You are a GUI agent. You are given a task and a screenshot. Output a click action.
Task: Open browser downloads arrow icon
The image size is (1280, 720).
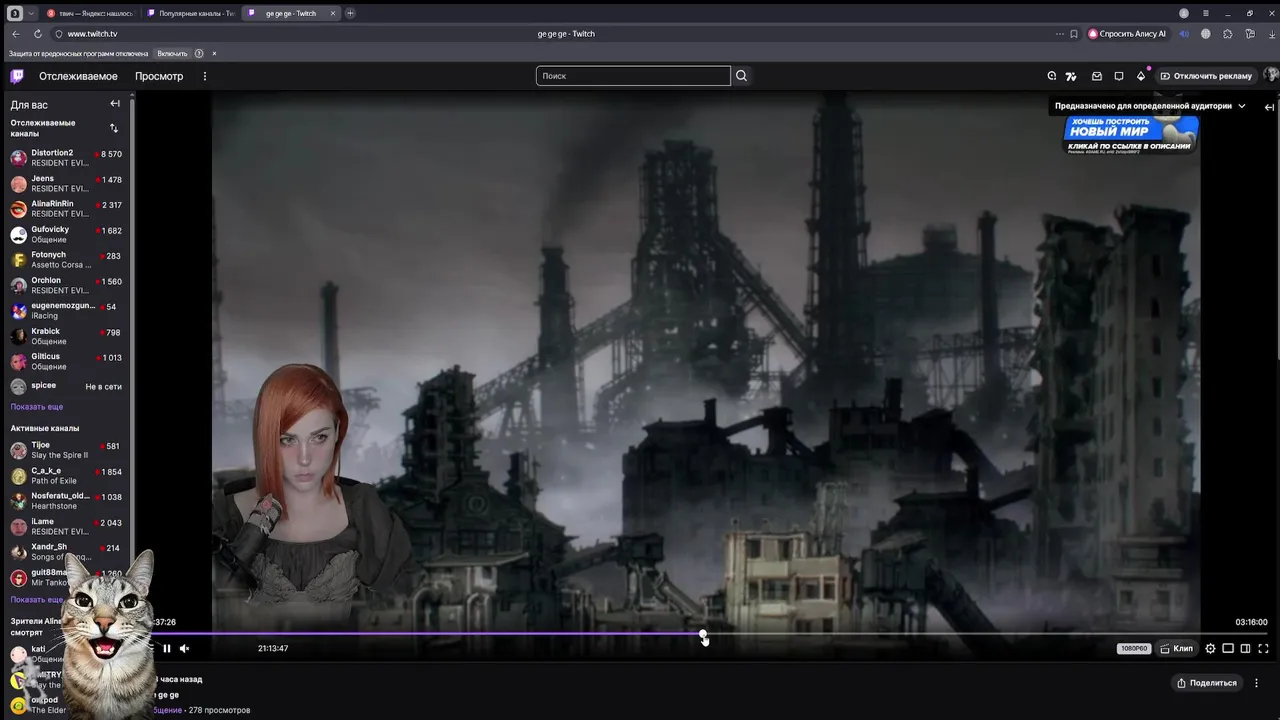[x=1272, y=34]
